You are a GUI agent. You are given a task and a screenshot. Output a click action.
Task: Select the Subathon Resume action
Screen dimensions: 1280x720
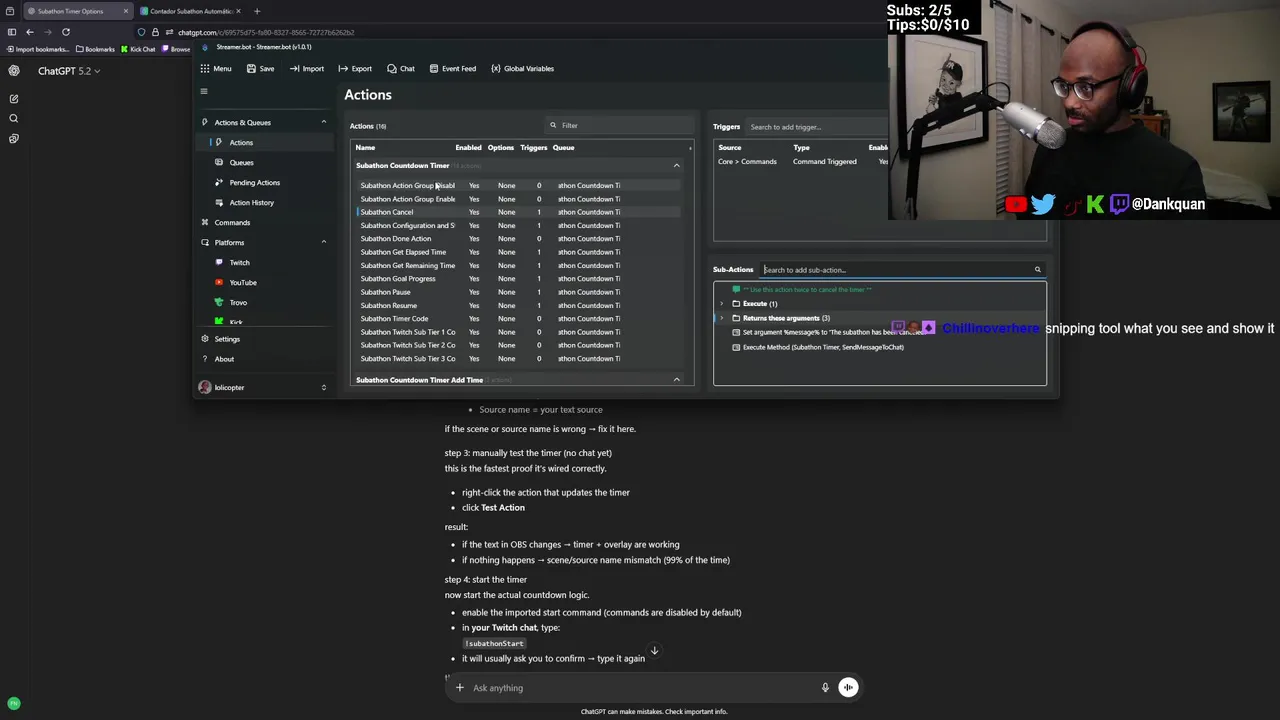click(518, 305)
